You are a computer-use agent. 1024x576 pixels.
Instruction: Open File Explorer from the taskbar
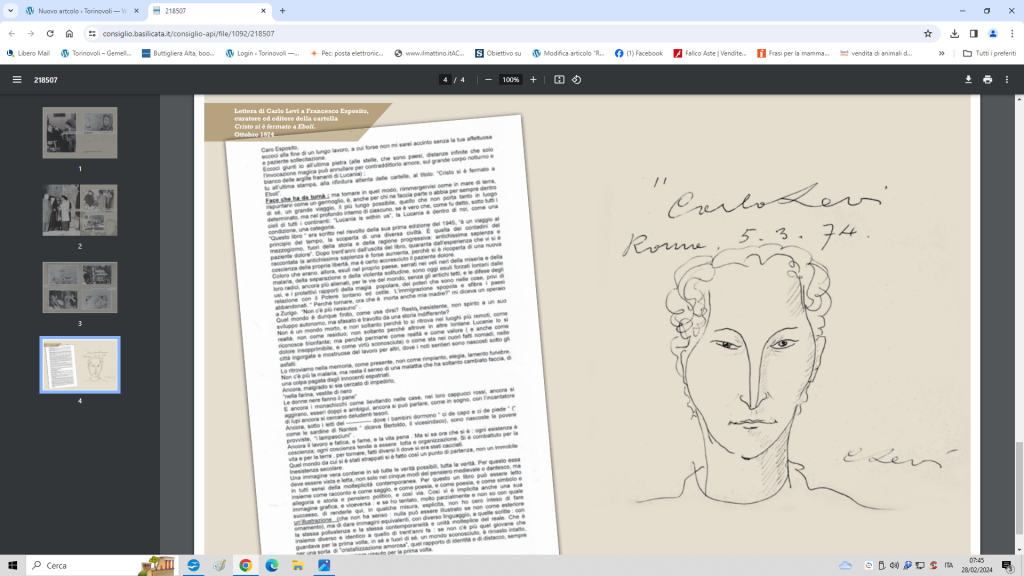click(298, 565)
